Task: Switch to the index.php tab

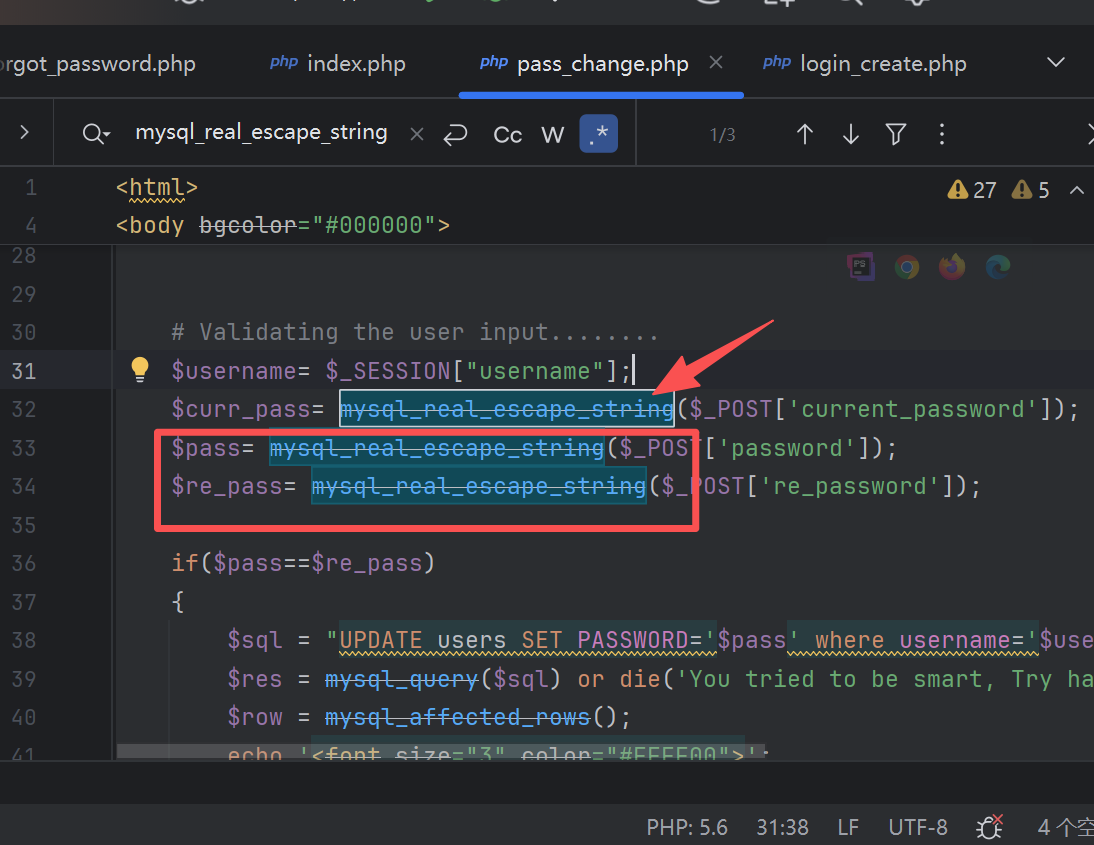Action: point(338,63)
